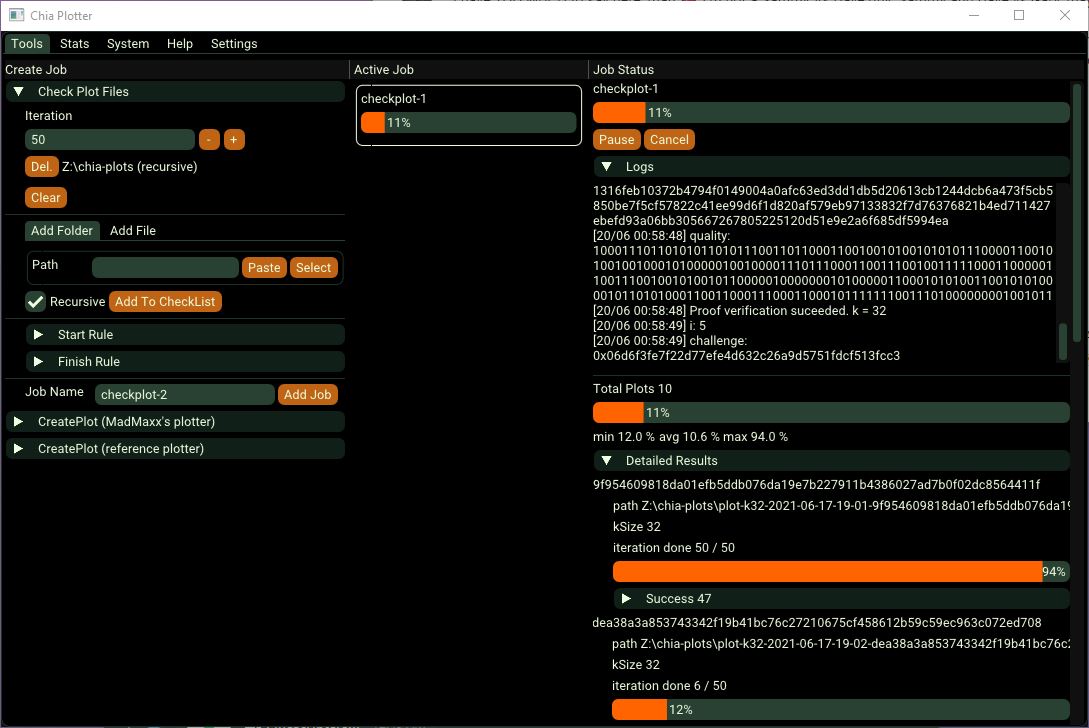Expand the Success 47 section
1089x728 pixels.
842,599
